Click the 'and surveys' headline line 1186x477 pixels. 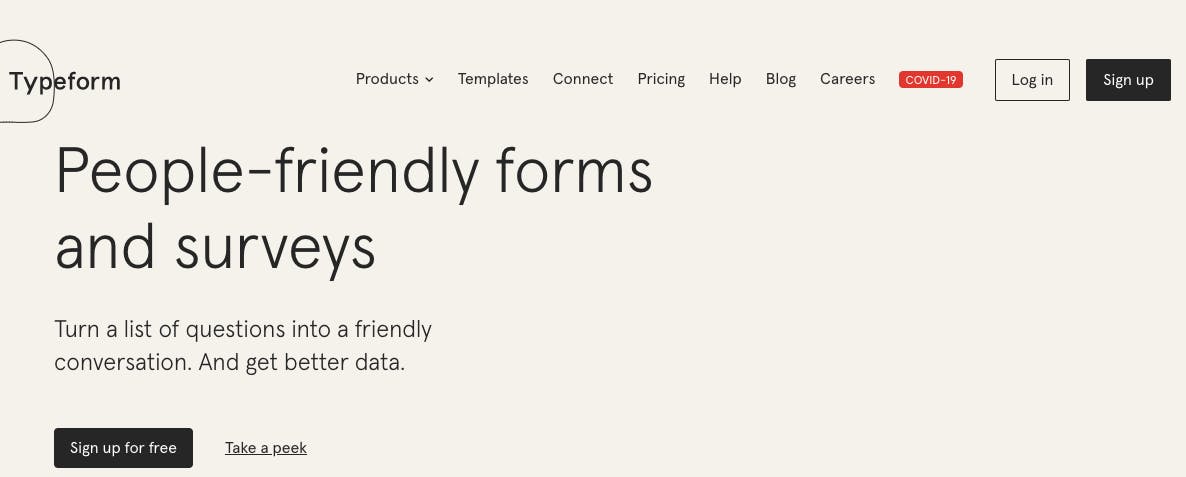[x=215, y=248]
